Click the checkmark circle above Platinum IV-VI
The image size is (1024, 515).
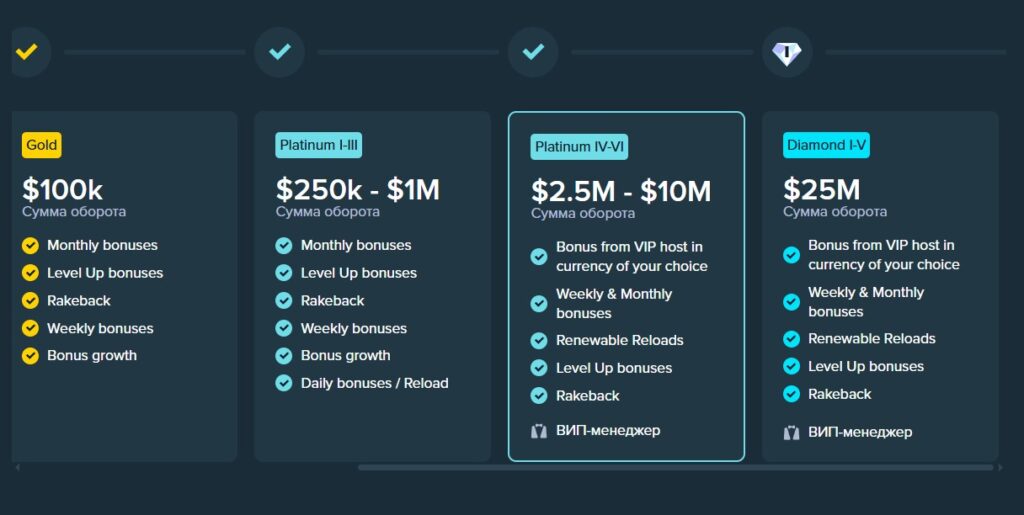(x=533, y=51)
